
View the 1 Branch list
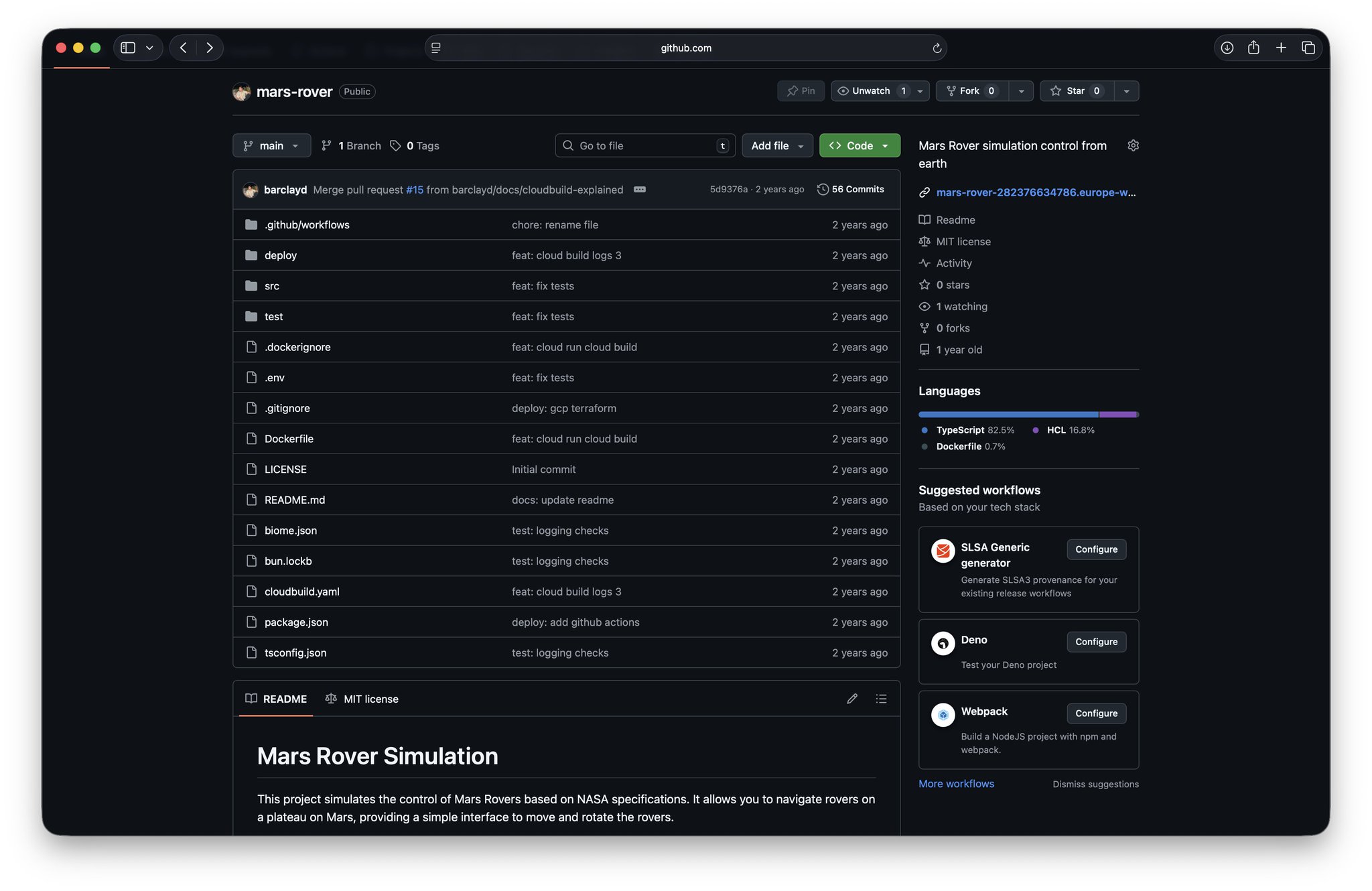tap(351, 146)
